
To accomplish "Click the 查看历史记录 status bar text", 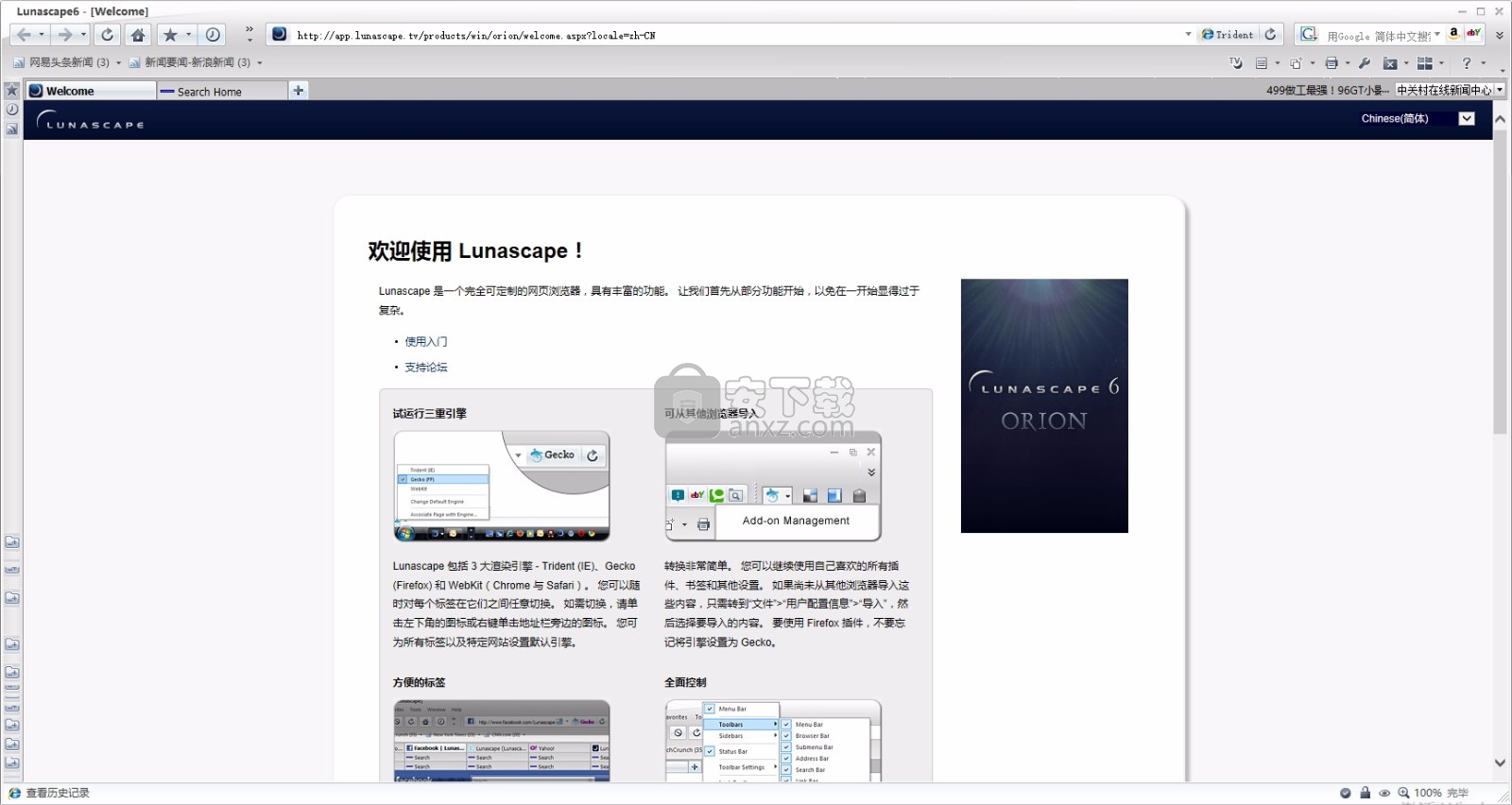I will pos(57,793).
